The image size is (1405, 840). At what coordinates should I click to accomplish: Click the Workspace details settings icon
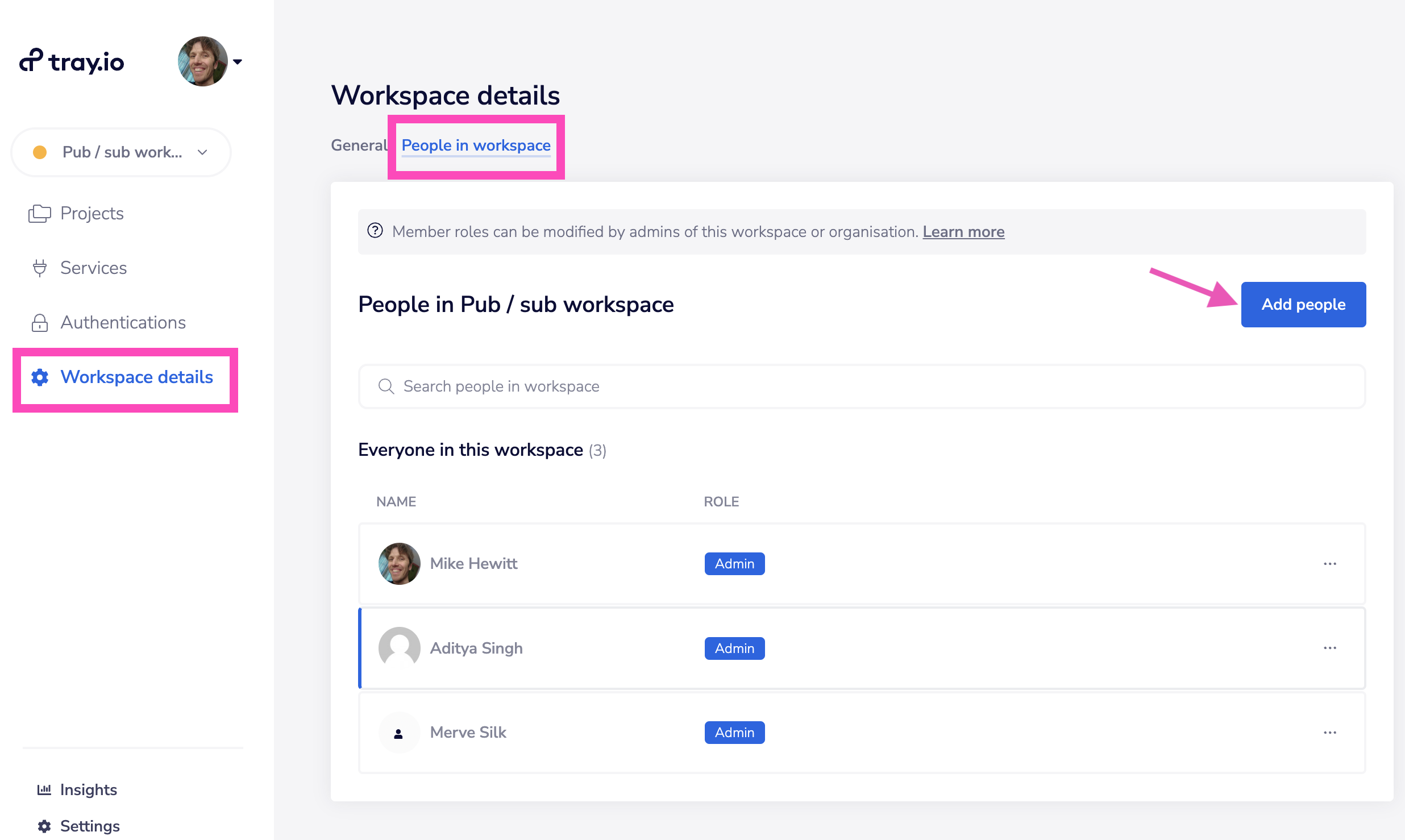[38, 377]
